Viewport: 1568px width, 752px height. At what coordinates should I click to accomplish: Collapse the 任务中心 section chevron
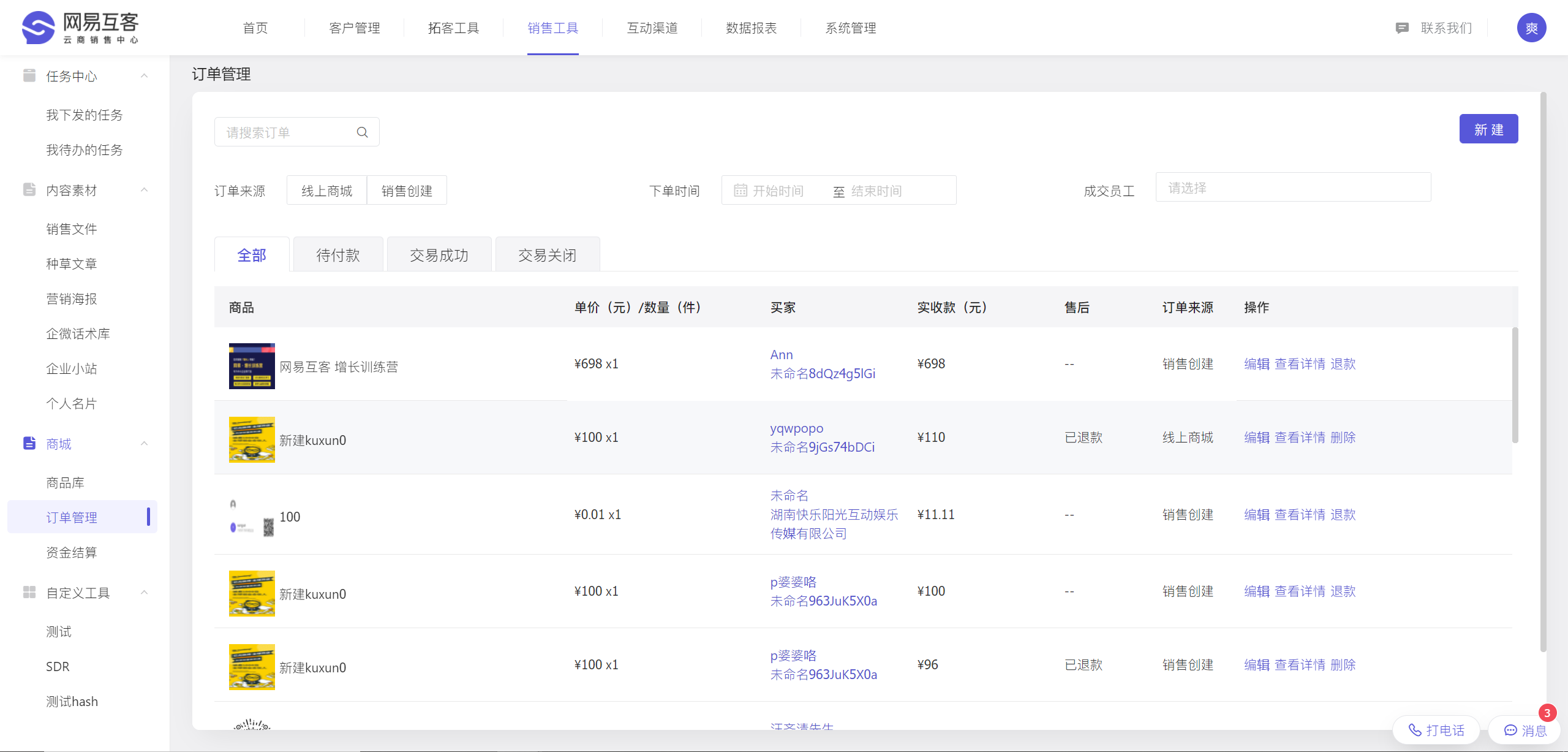(x=145, y=76)
